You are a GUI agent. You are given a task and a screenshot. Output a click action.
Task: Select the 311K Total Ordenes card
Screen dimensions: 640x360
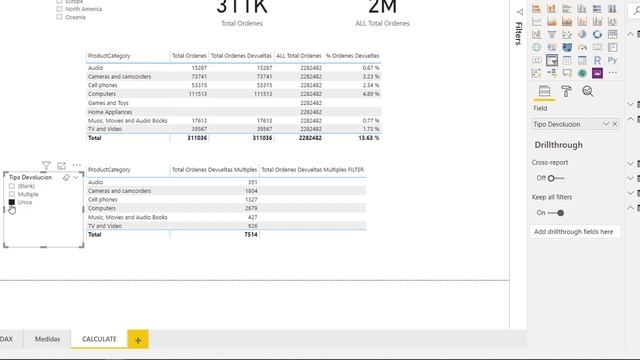242,12
